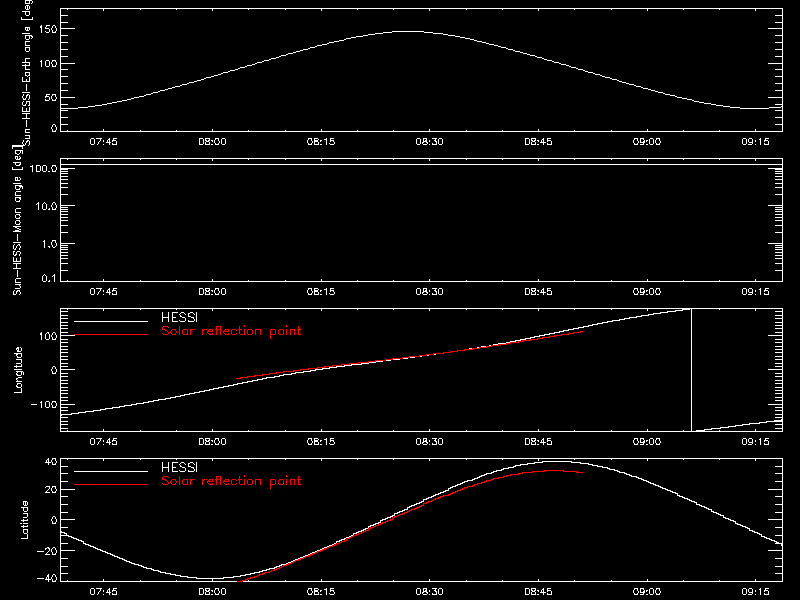Click the peak of the Earth angle curve

[408, 32]
